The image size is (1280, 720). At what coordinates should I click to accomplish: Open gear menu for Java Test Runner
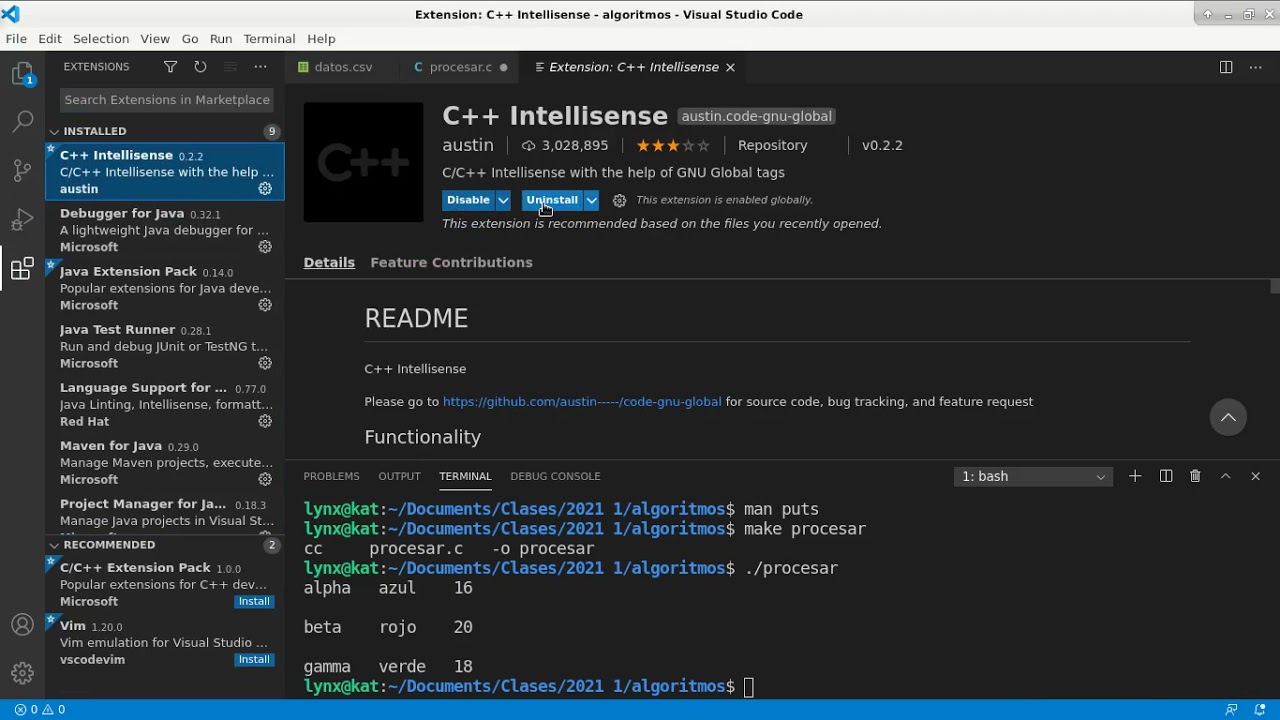click(265, 363)
